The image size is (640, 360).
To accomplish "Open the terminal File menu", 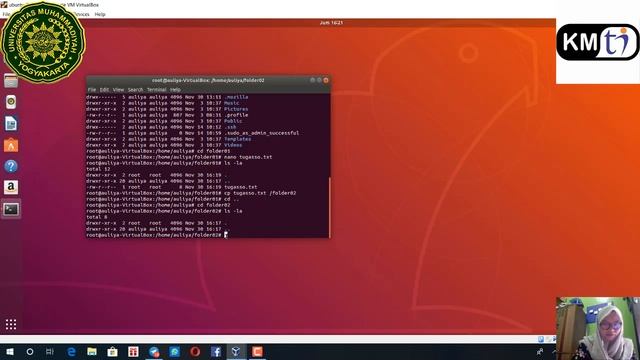I will click(x=92, y=90).
